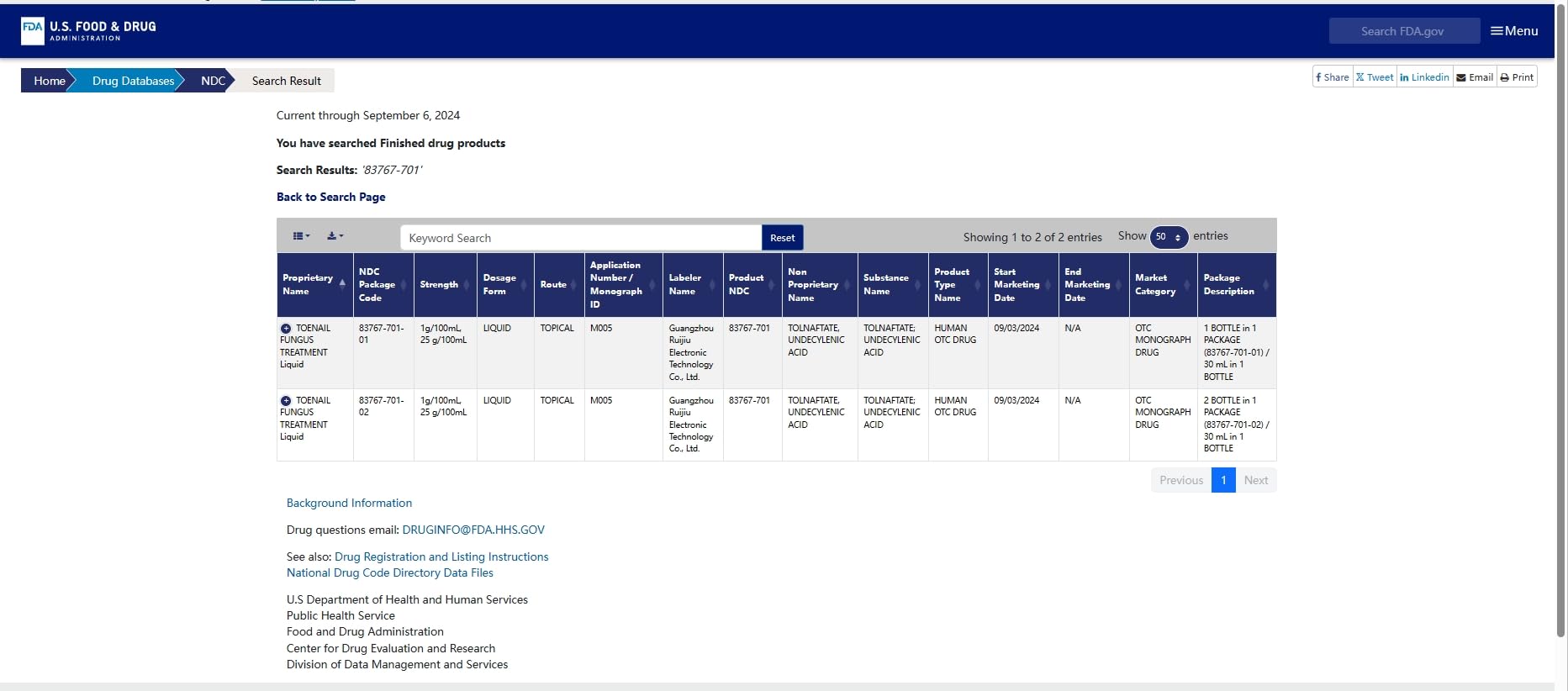The height and width of the screenshot is (691, 1568).
Task: Click the Reset button
Action: coord(783,238)
